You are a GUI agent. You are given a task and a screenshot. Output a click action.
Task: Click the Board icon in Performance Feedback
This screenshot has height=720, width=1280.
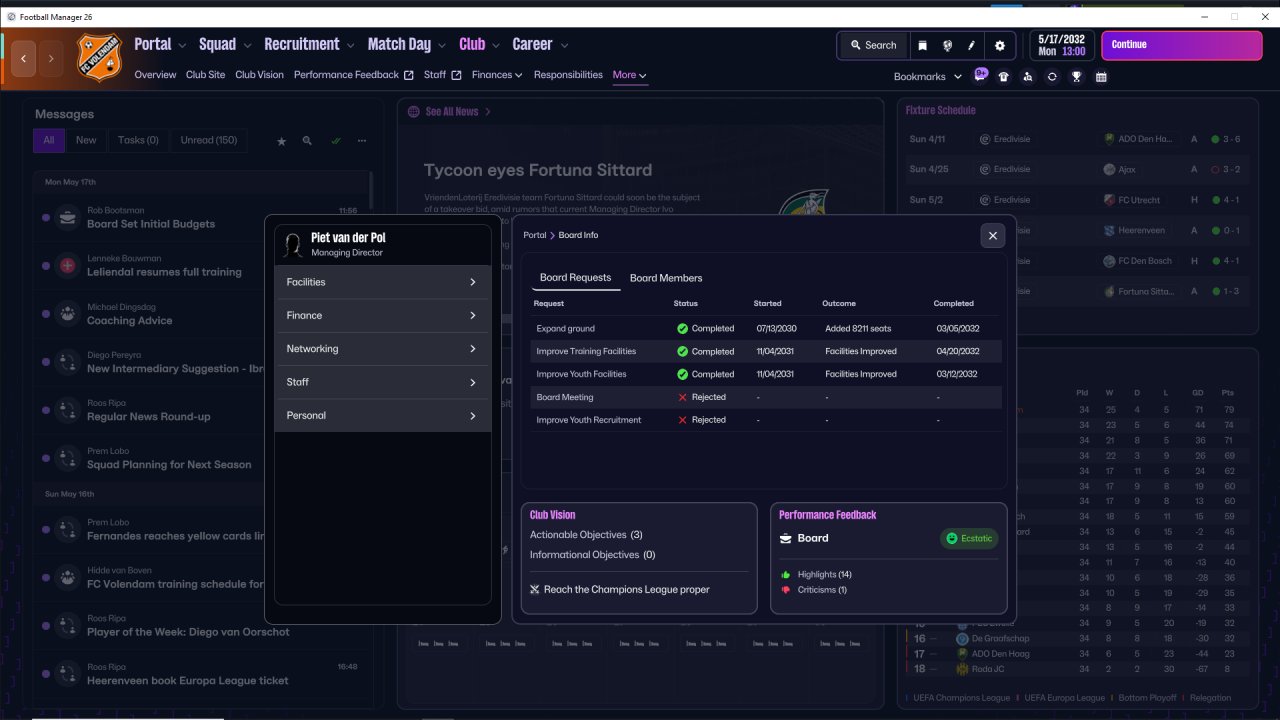point(786,538)
